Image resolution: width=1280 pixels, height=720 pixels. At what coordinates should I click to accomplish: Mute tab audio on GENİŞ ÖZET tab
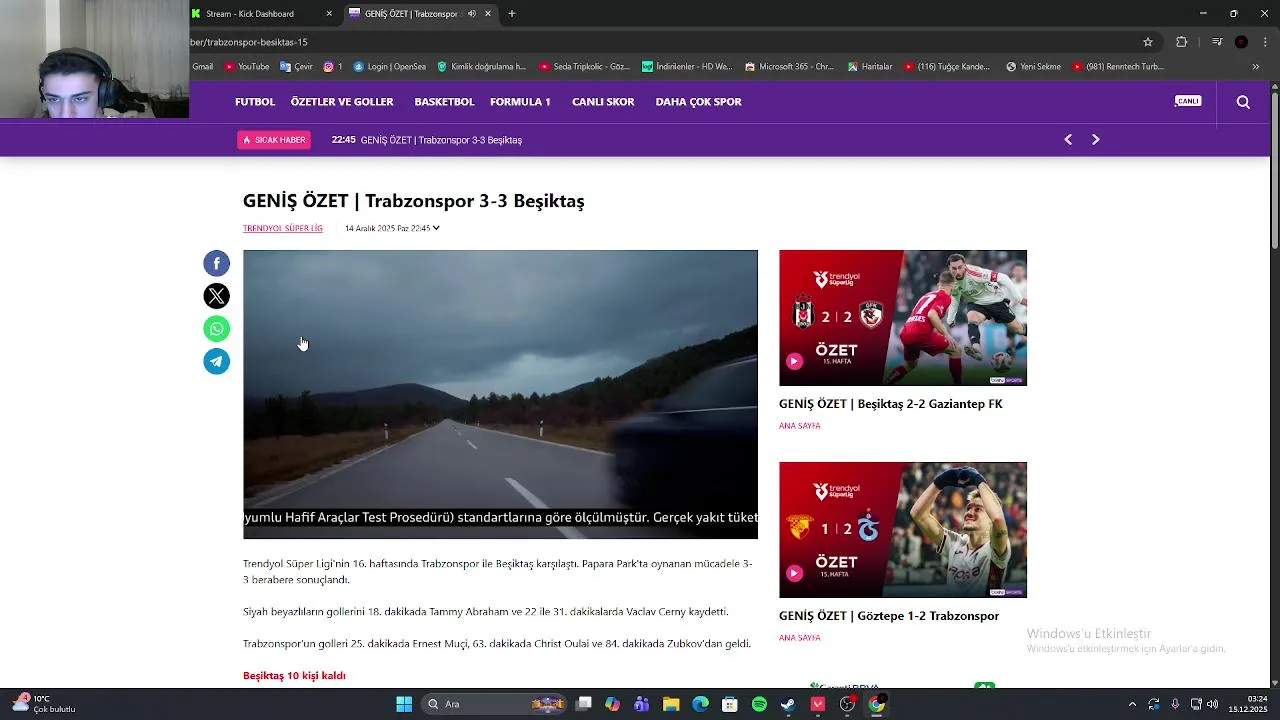click(x=472, y=14)
